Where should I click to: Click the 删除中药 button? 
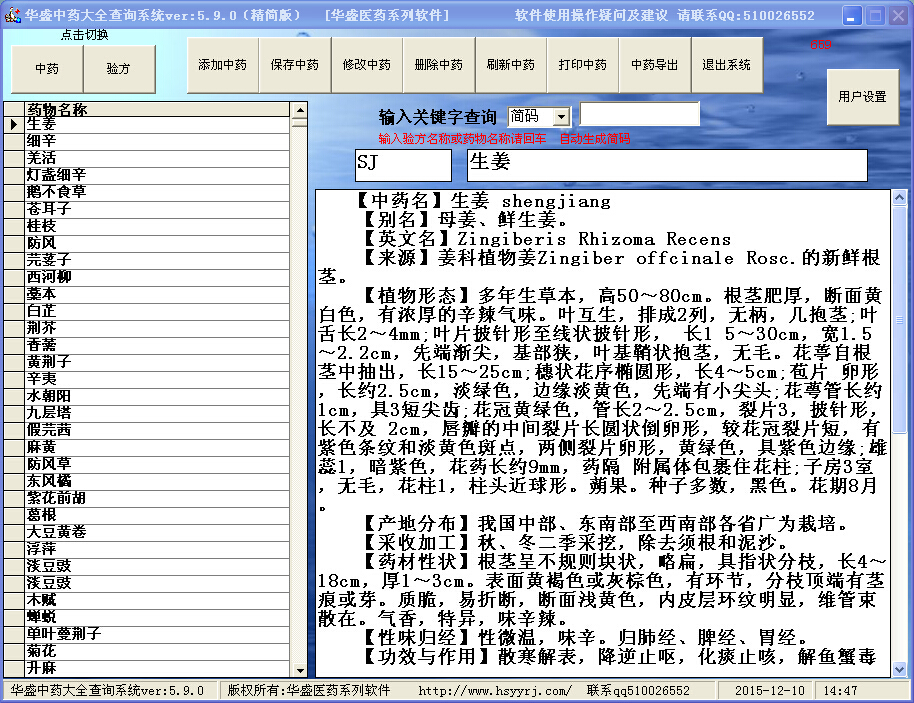tap(439, 65)
